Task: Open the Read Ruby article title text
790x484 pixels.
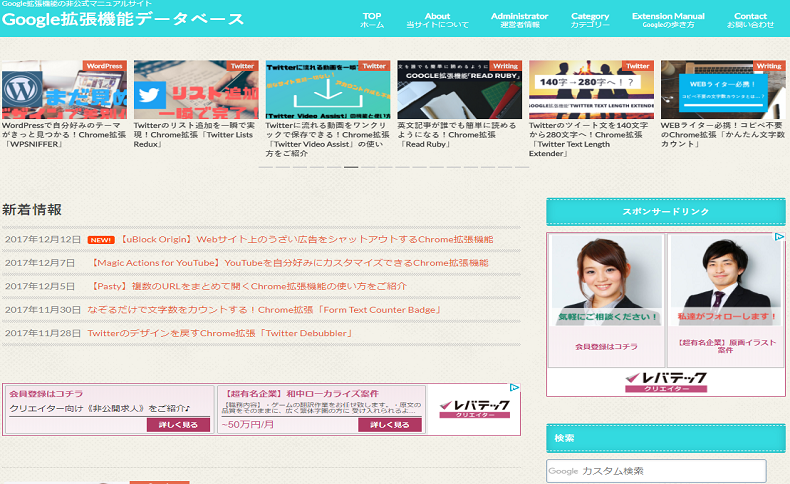Action: pos(457,134)
